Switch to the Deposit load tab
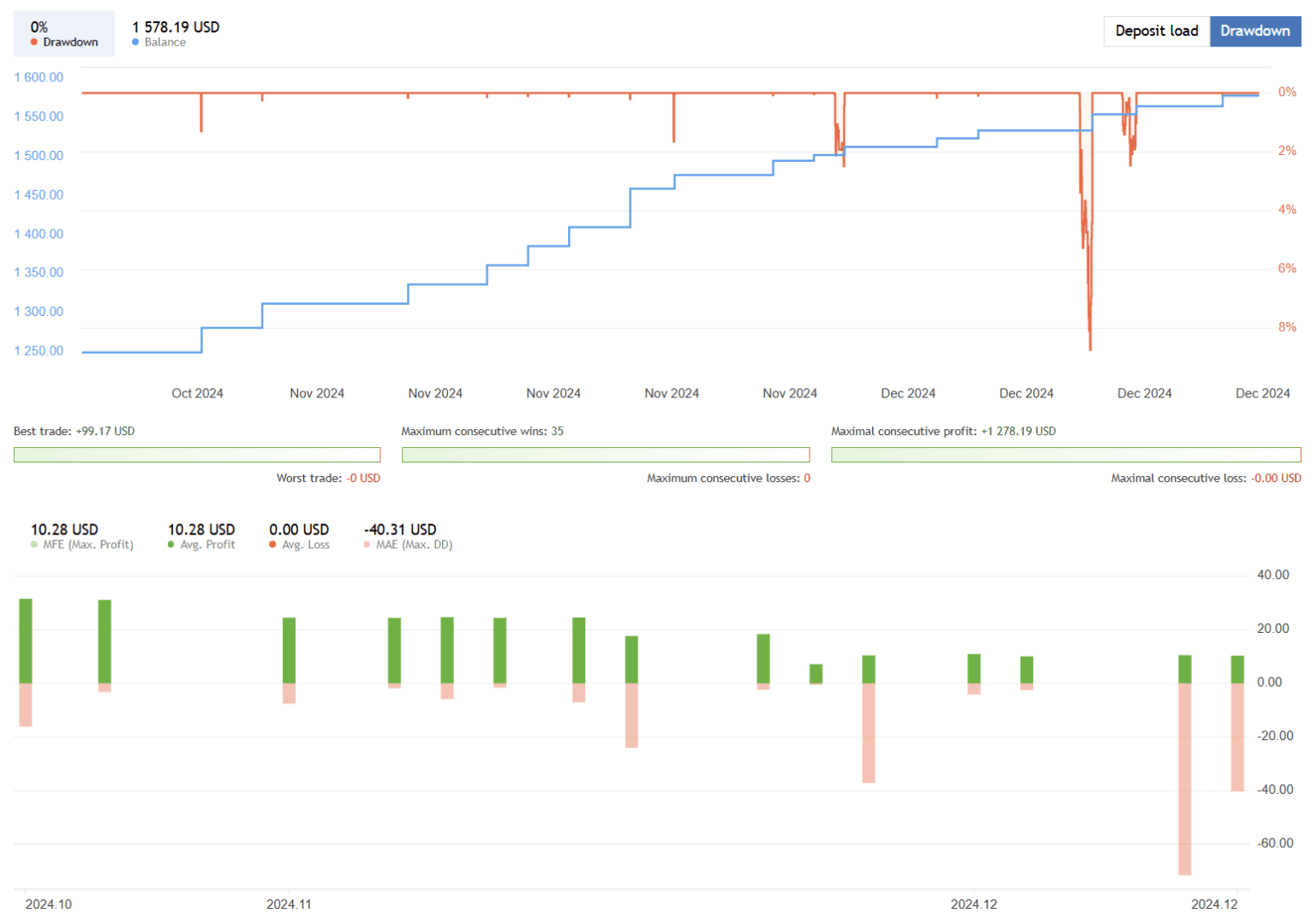 tap(1157, 31)
